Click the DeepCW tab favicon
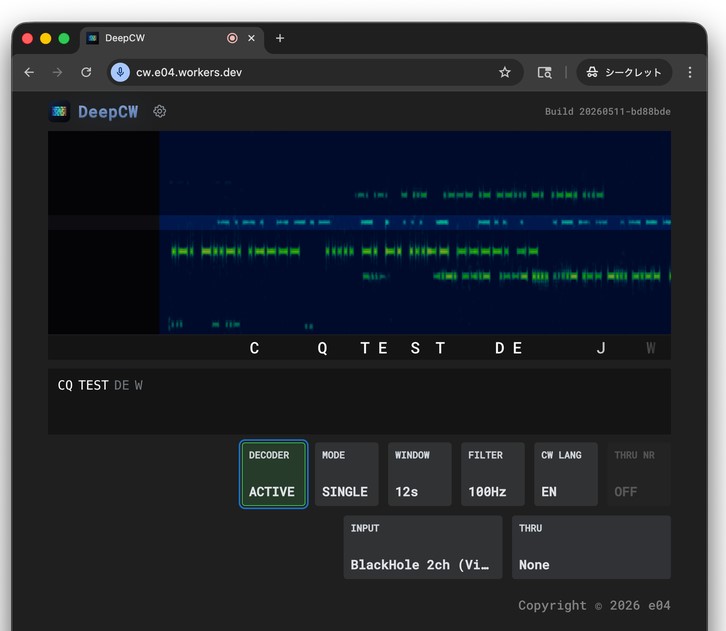The height and width of the screenshot is (631, 726). [93, 38]
